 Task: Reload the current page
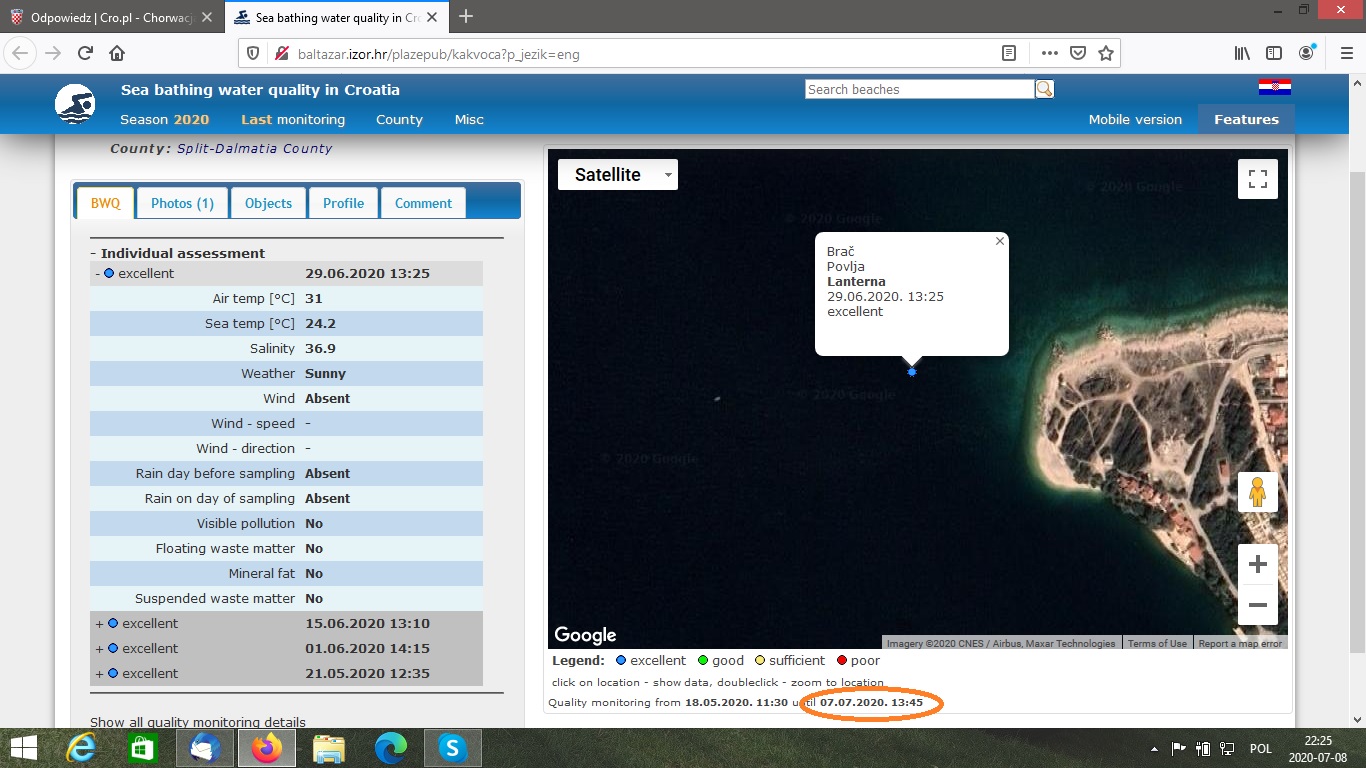click(86, 53)
